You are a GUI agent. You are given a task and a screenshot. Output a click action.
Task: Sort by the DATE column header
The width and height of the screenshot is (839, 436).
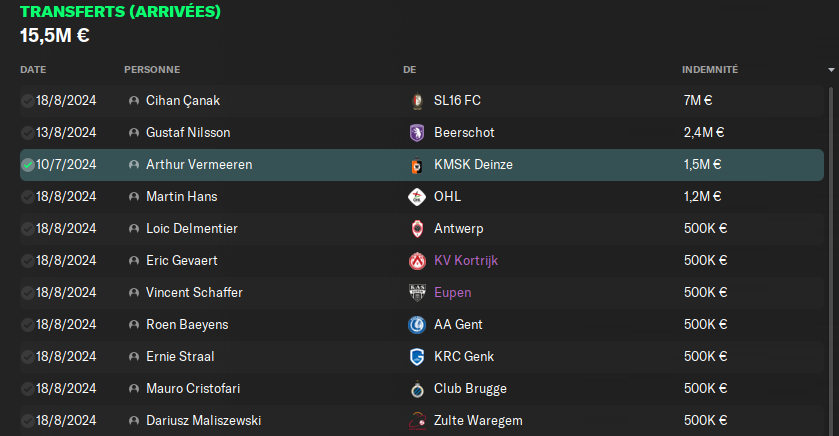[x=33, y=70]
